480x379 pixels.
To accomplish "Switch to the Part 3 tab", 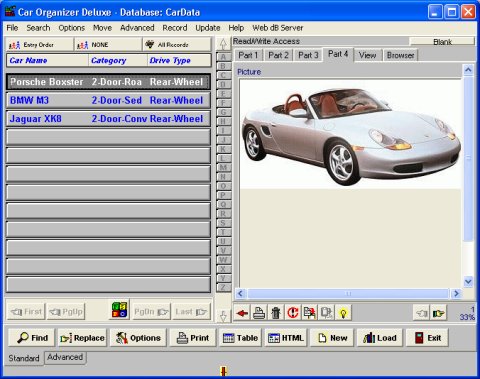I will (308, 55).
